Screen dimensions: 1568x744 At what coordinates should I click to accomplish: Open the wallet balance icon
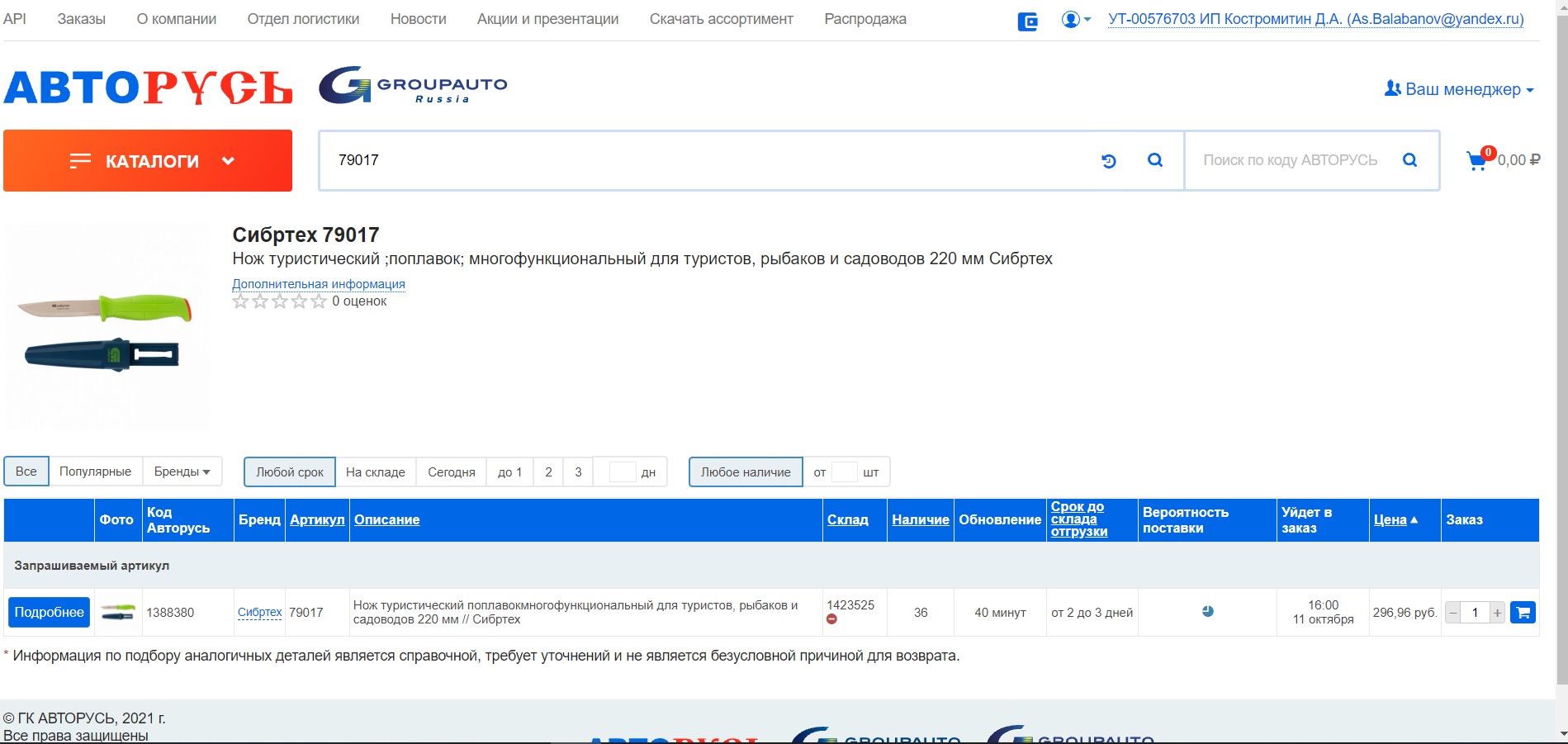point(1027,21)
